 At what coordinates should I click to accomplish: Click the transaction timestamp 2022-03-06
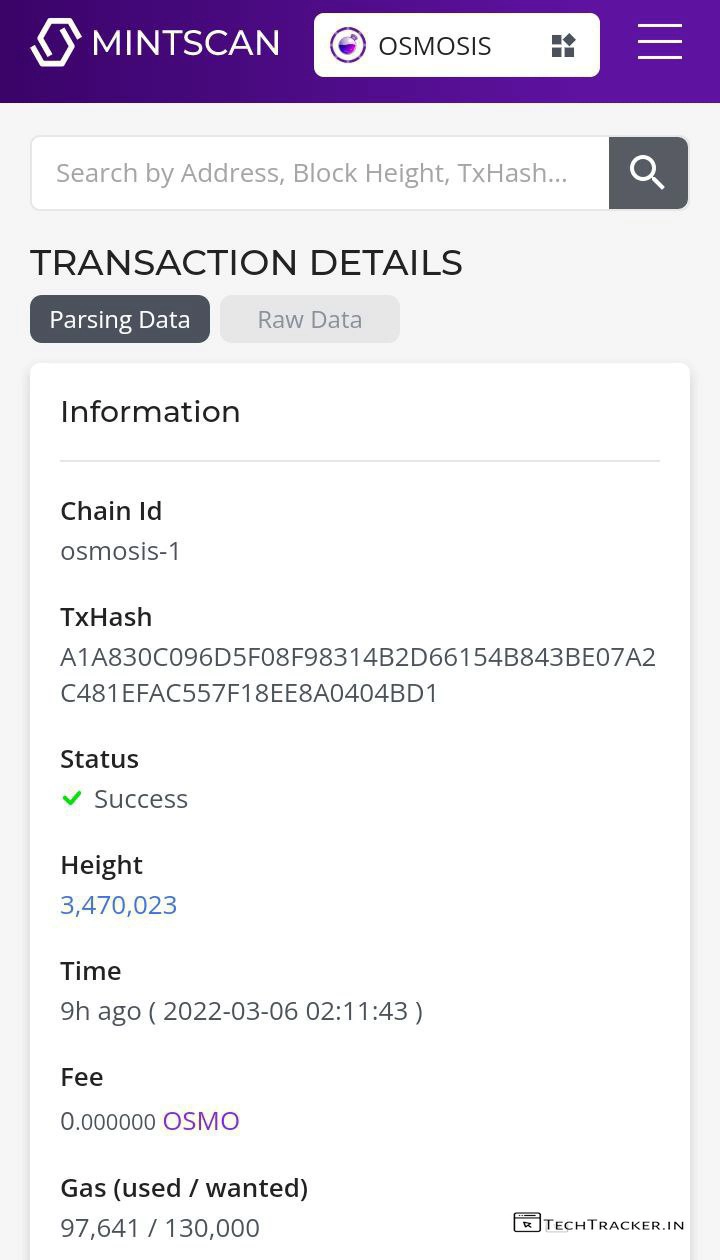(x=285, y=1010)
